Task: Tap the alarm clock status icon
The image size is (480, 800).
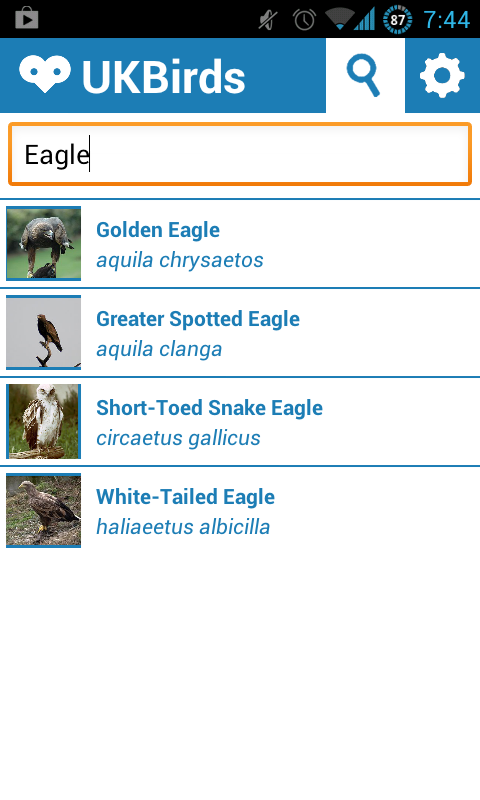Action: [x=305, y=20]
